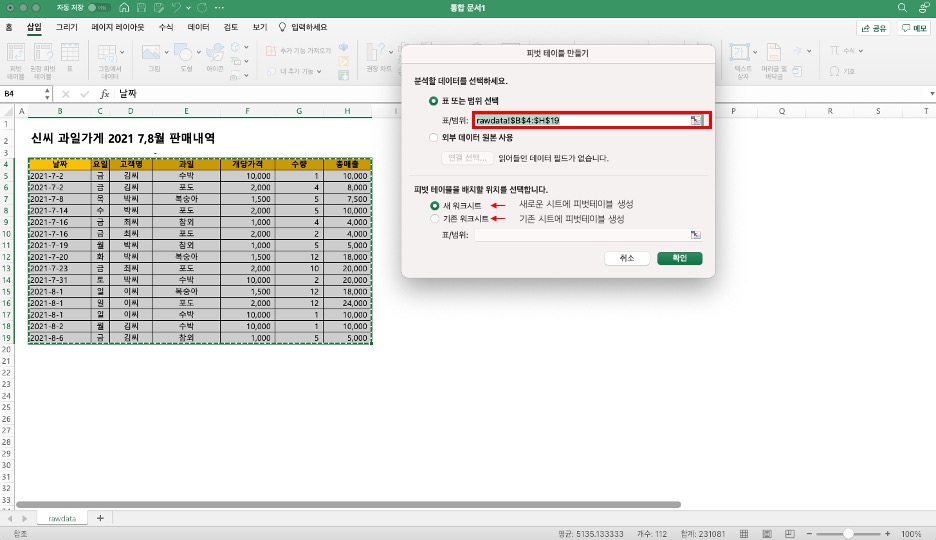Viewport: 936px width, 540px height.
Task: Choose the '외부 데이터 원본 사용' radio button
Action: [x=433, y=137]
